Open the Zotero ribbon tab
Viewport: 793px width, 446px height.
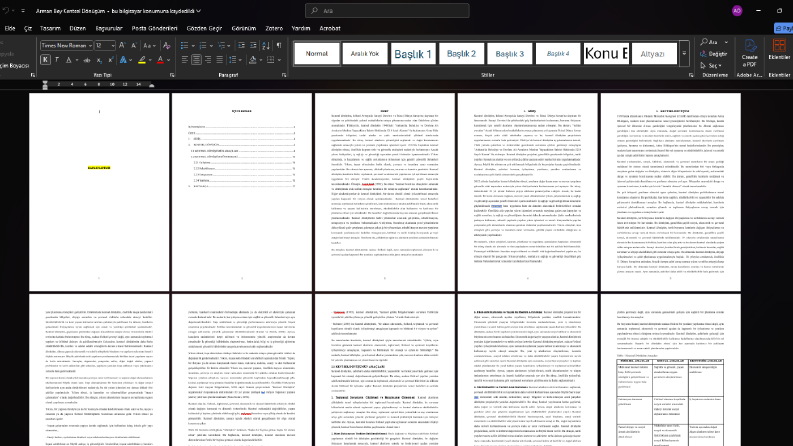click(x=274, y=28)
